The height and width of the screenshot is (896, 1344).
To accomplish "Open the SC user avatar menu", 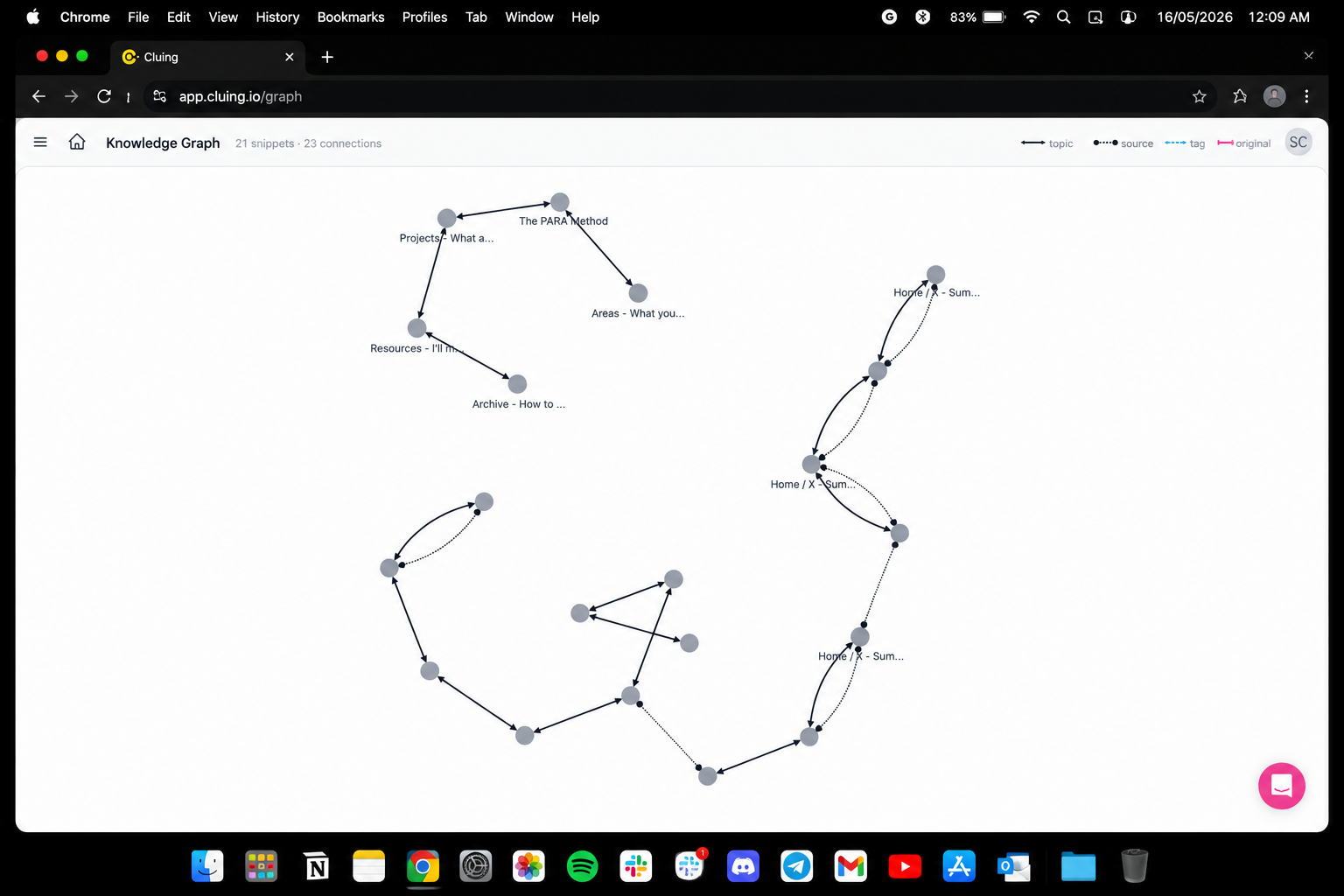I will (x=1298, y=142).
